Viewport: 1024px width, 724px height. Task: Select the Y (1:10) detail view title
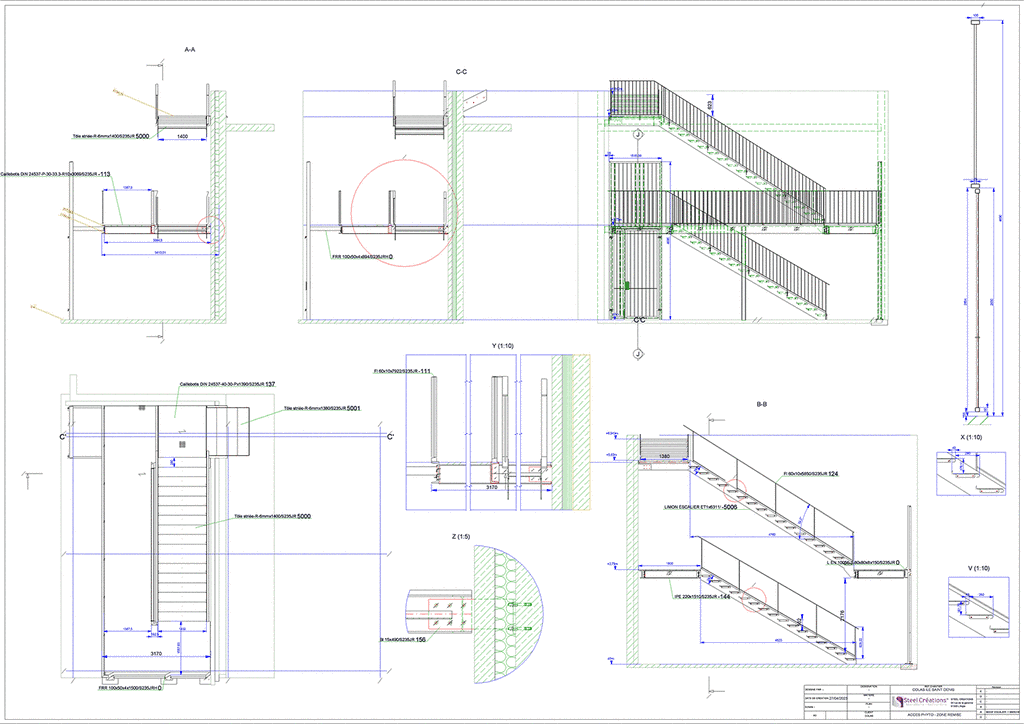(x=500, y=346)
